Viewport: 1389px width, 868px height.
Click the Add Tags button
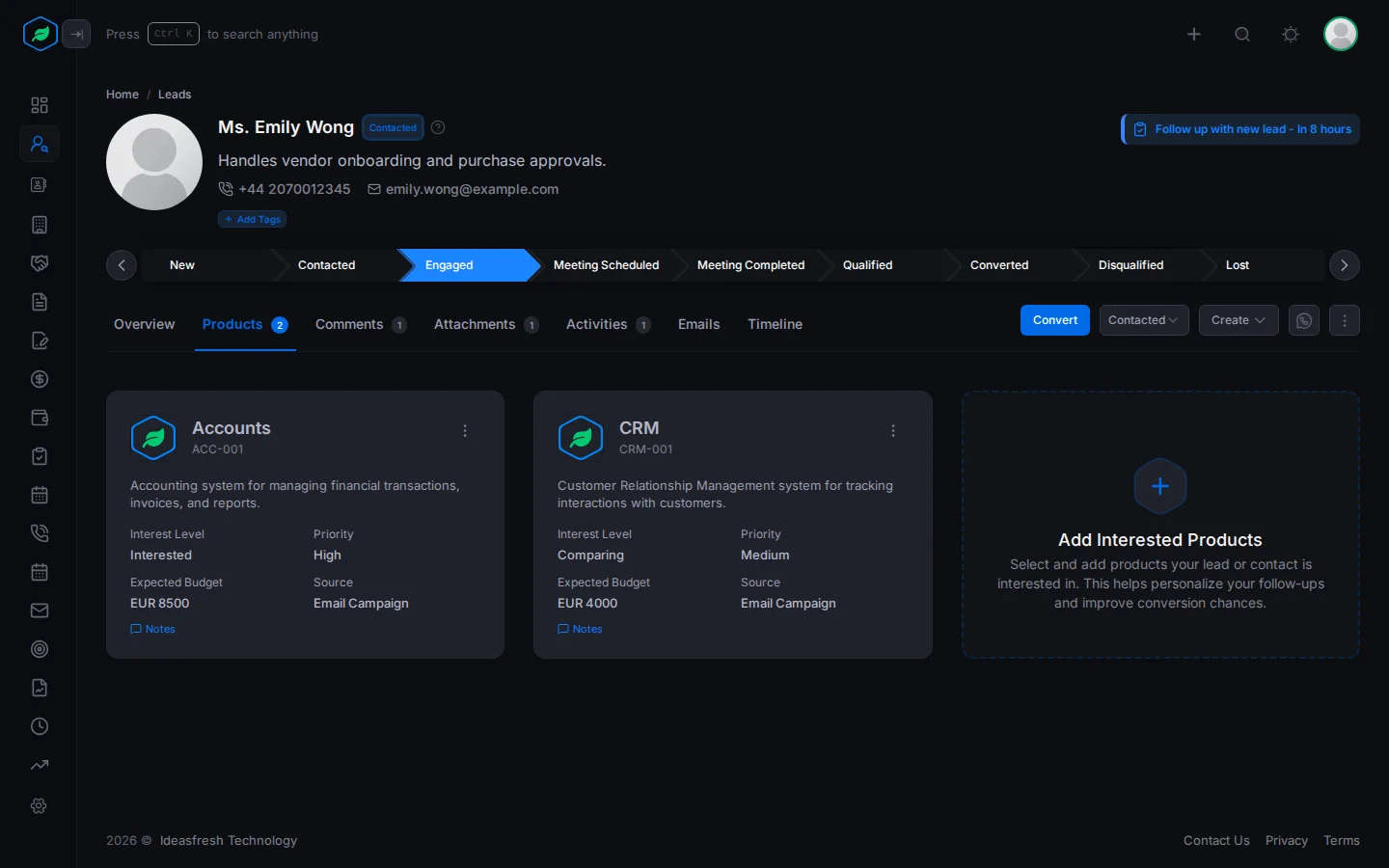click(253, 219)
